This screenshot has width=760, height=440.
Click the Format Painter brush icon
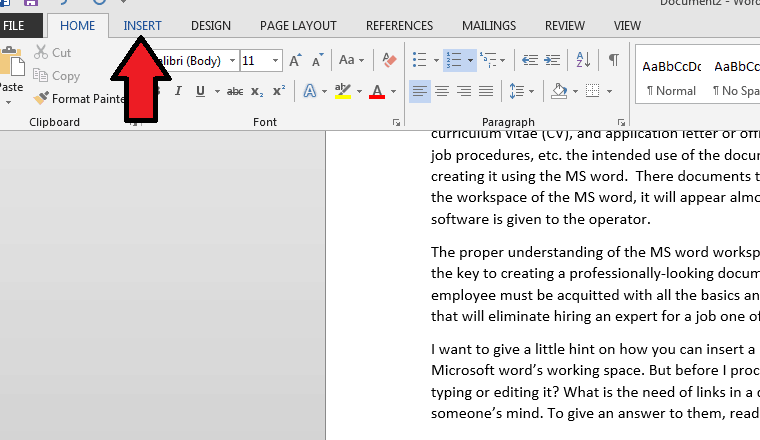(41, 99)
